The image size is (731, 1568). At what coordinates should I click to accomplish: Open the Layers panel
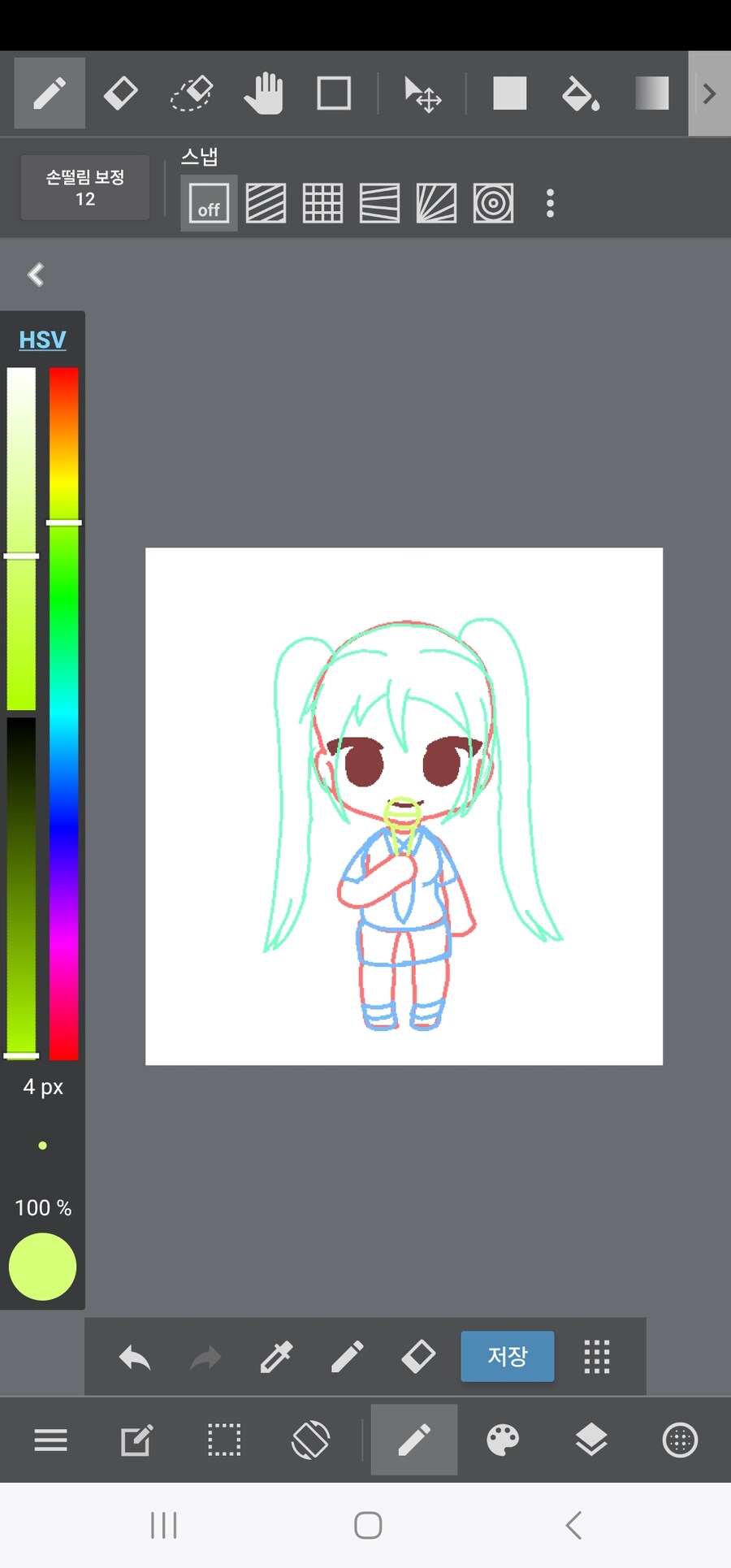pos(591,1440)
